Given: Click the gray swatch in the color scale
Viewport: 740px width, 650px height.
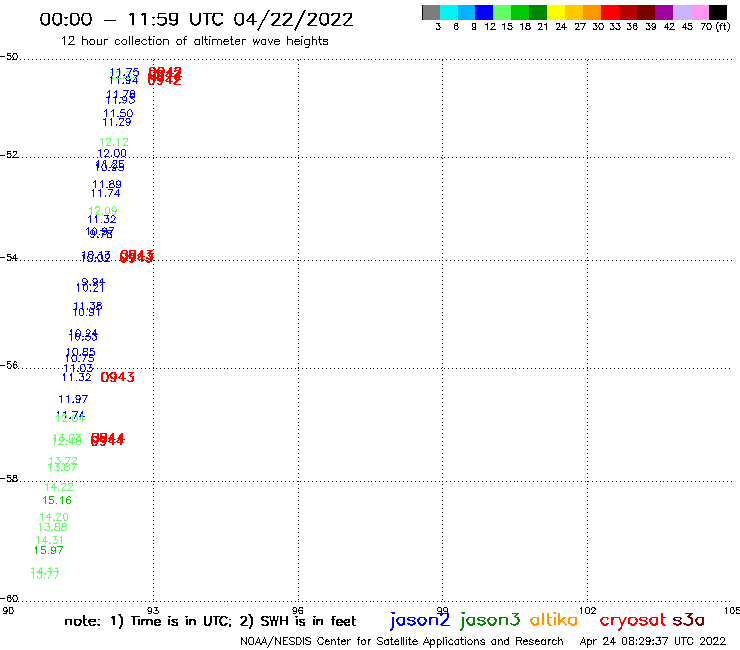Looking at the screenshot, I should (431, 12).
